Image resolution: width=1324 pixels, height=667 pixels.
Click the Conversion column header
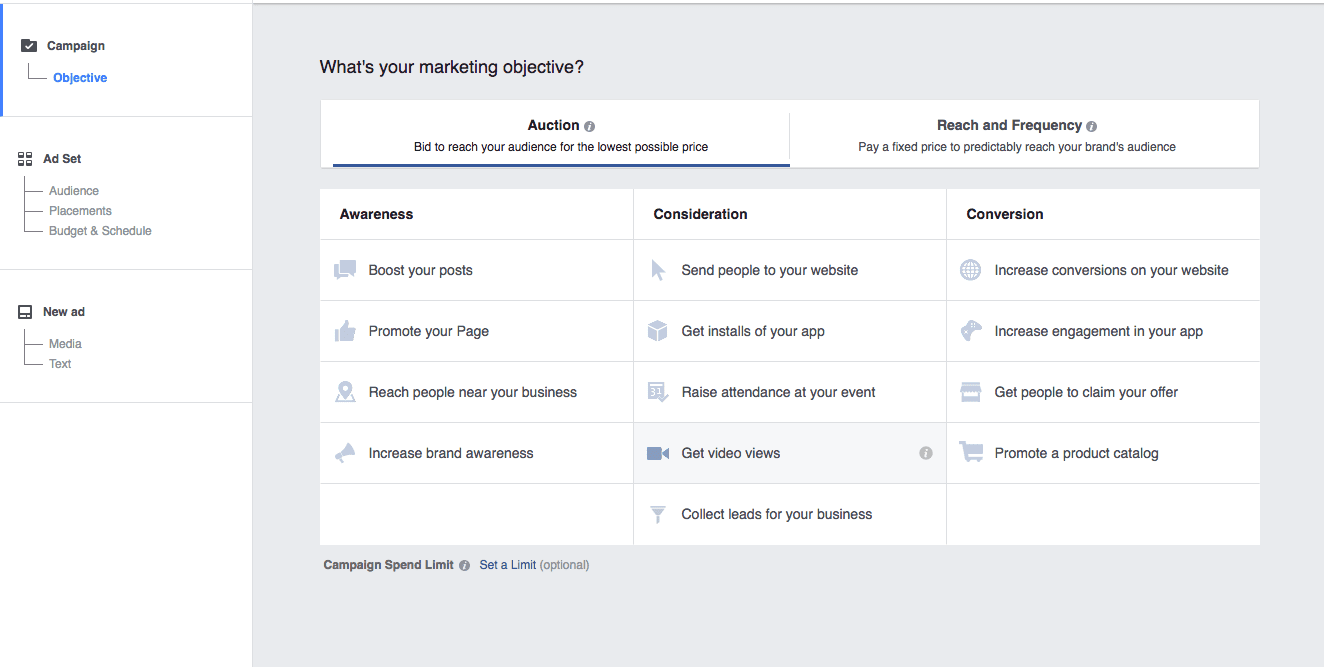click(1005, 214)
